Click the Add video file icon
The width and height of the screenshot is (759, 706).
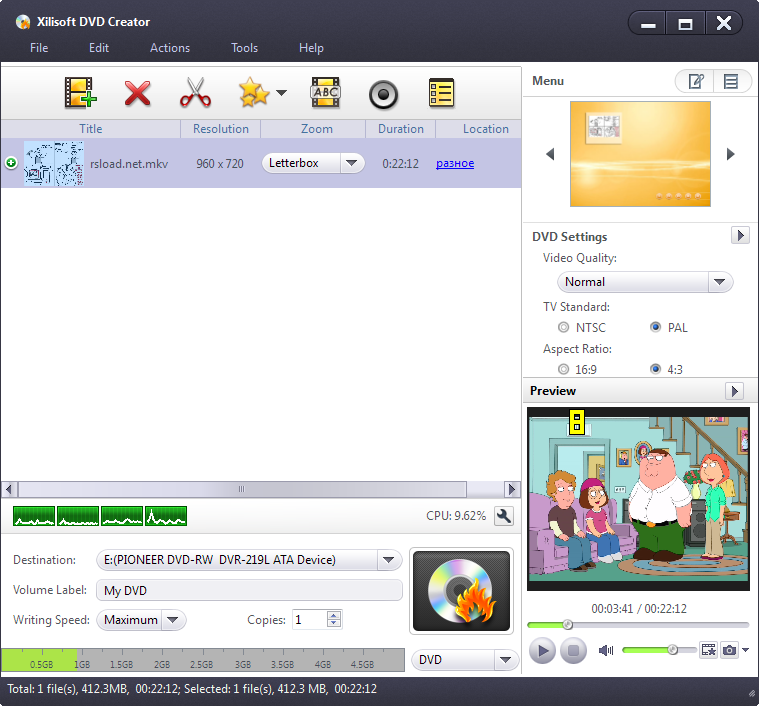point(80,92)
